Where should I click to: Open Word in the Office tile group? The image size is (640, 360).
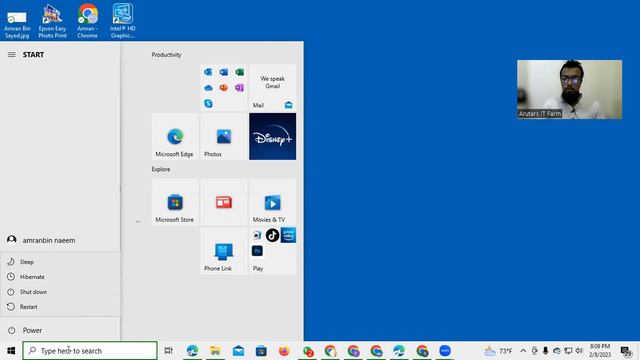224,72
